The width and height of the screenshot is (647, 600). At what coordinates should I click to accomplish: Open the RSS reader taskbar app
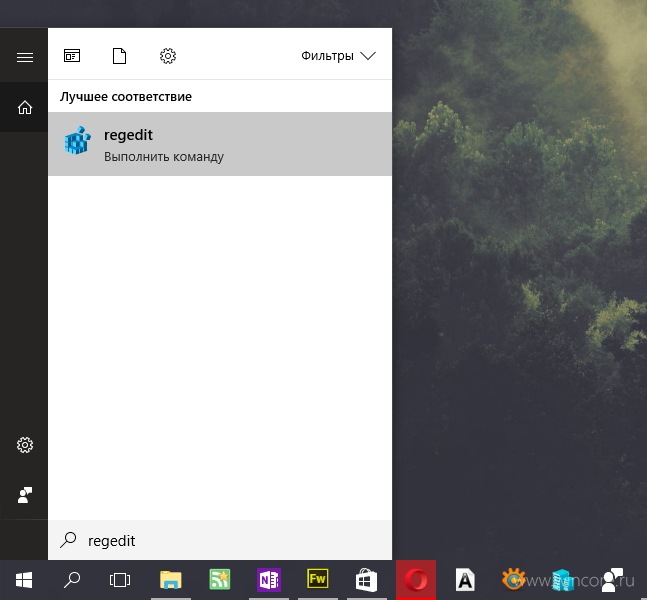pos(220,579)
